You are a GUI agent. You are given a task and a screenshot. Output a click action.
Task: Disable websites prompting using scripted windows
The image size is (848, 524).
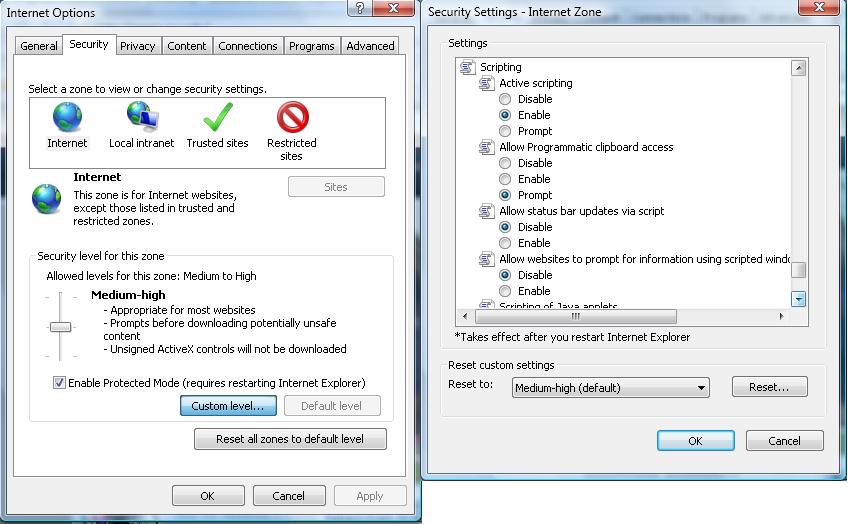coord(505,275)
